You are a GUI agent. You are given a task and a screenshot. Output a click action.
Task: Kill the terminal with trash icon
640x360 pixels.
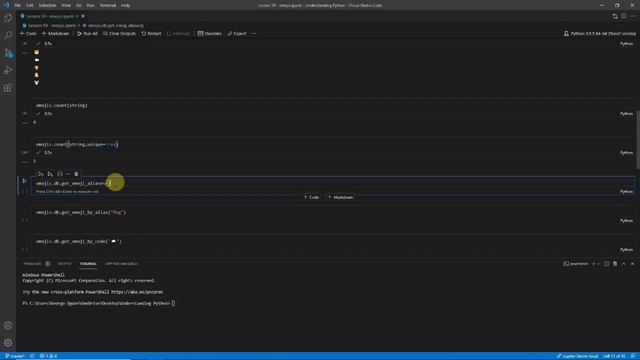615,264
